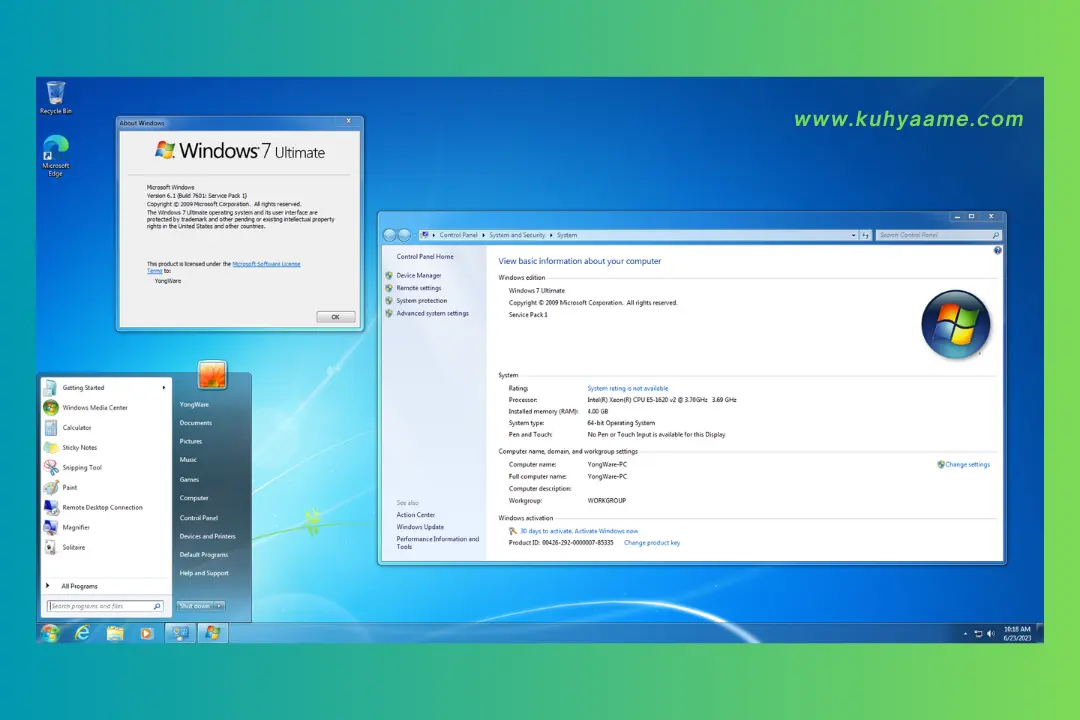Select System and Security in the breadcrumb

tap(517, 235)
